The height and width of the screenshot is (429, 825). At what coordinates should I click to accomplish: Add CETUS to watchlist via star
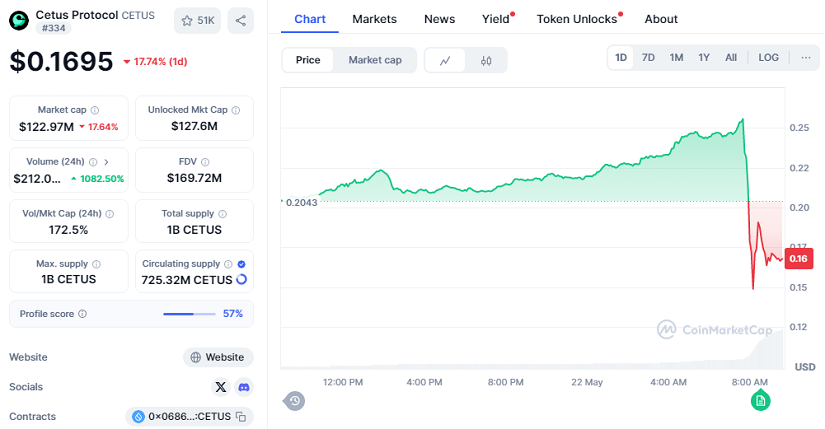(197, 20)
